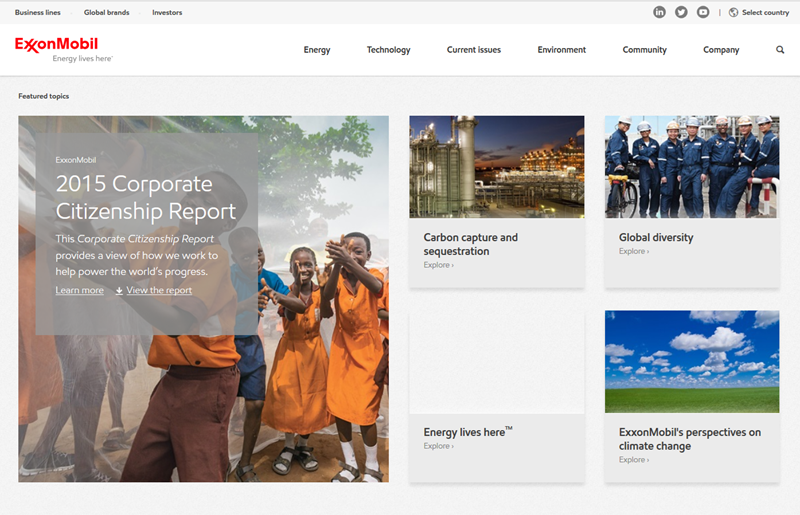
Task: Click the Energy lives here tagline under logo
Action: (82, 59)
